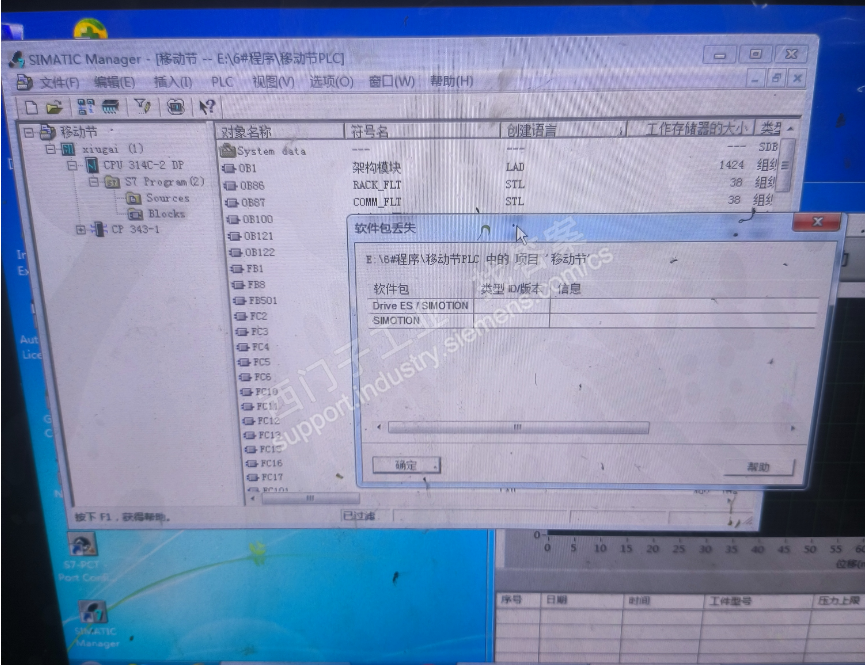
Task: Select the SIMOTION package row
Action: [x=592, y=321]
